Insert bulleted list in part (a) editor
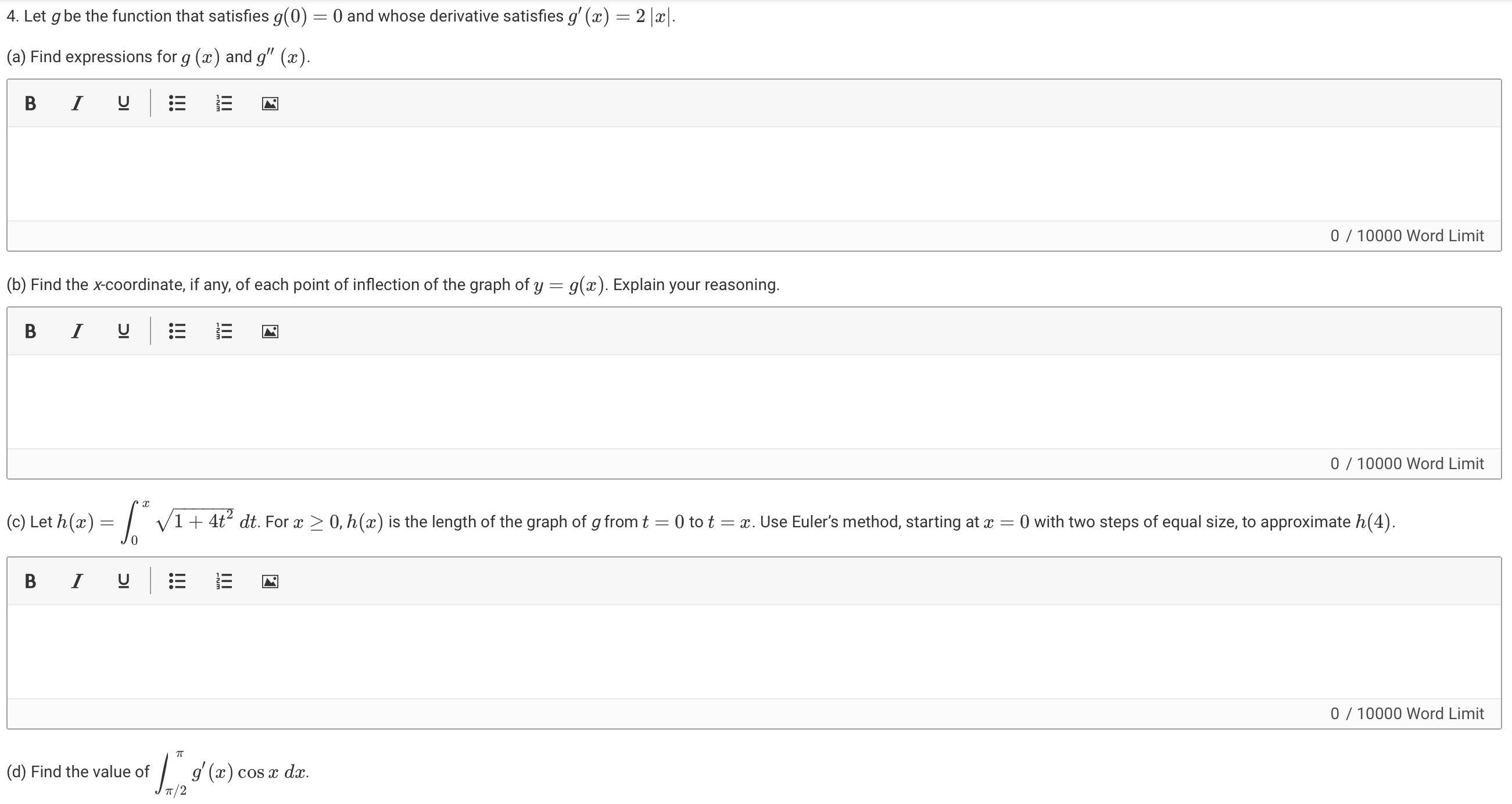This screenshot has height=804, width=1512. [x=177, y=103]
